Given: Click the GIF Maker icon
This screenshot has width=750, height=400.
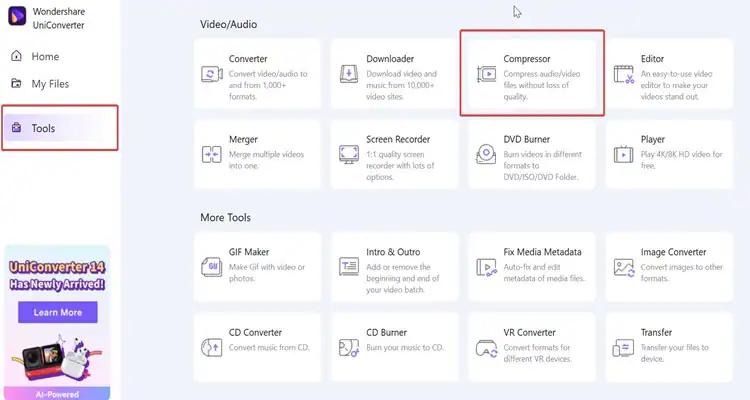Looking at the screenshot, I should point(211,267).
